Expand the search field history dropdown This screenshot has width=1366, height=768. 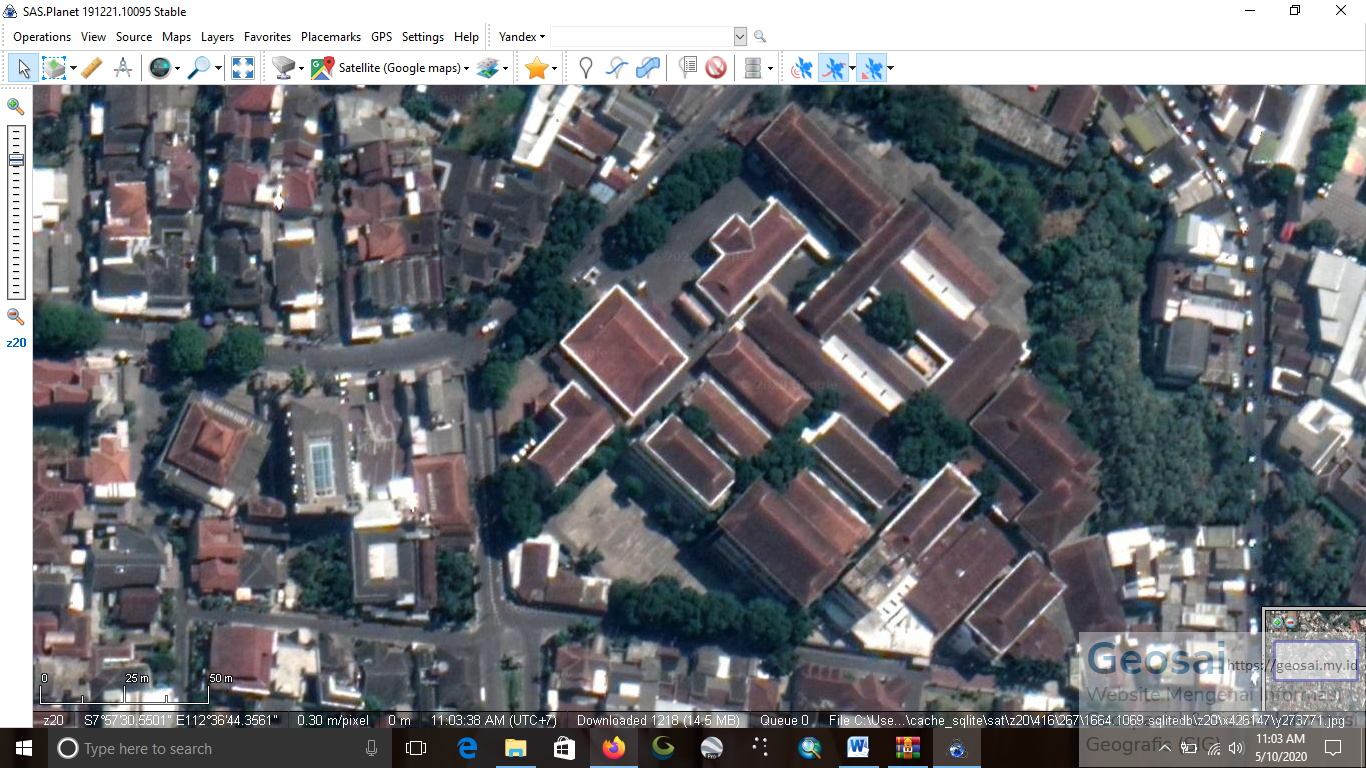(x=740, y=37)
